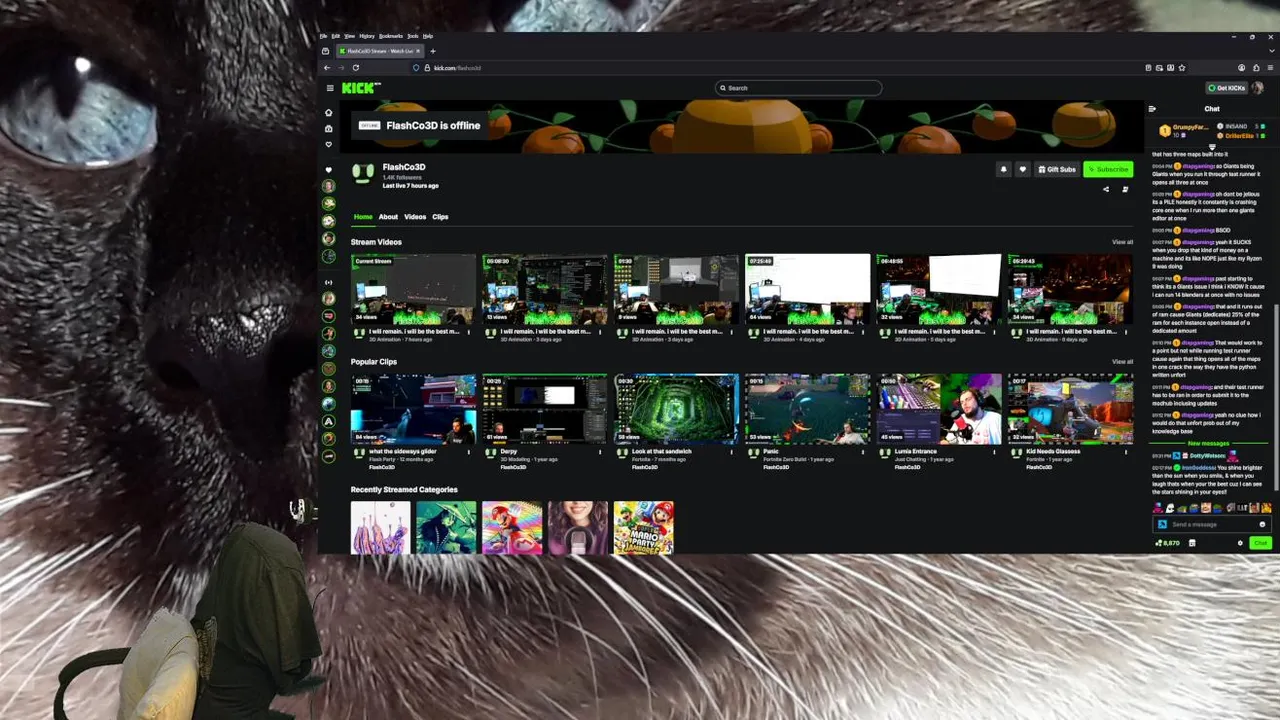
Task: Click the FlashCo3D channel avatar
Action: 363,173
